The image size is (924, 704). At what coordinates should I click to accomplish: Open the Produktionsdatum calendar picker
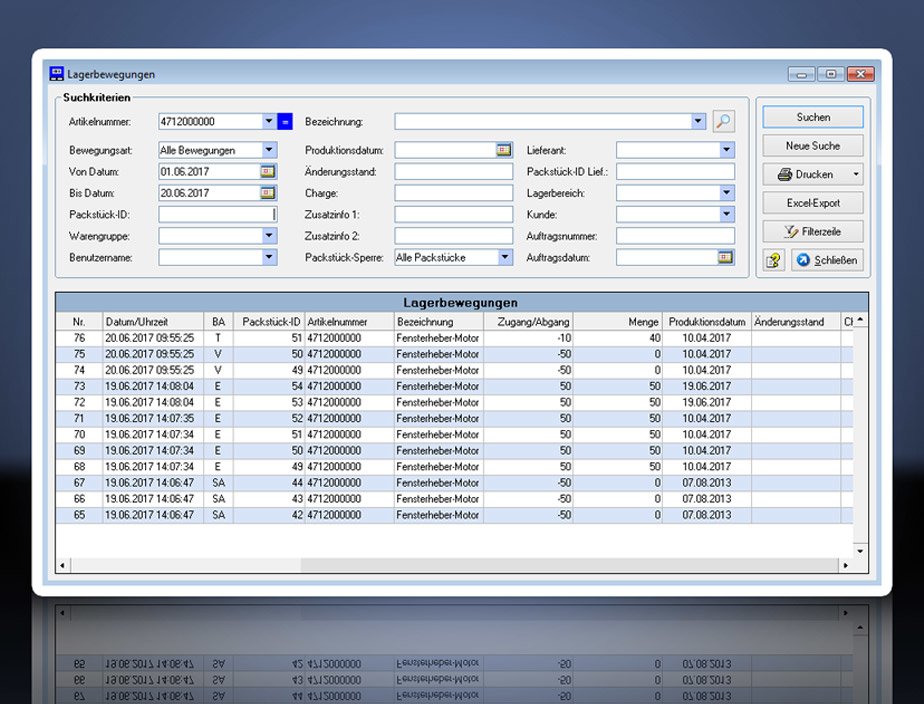[x=504, y=150]
